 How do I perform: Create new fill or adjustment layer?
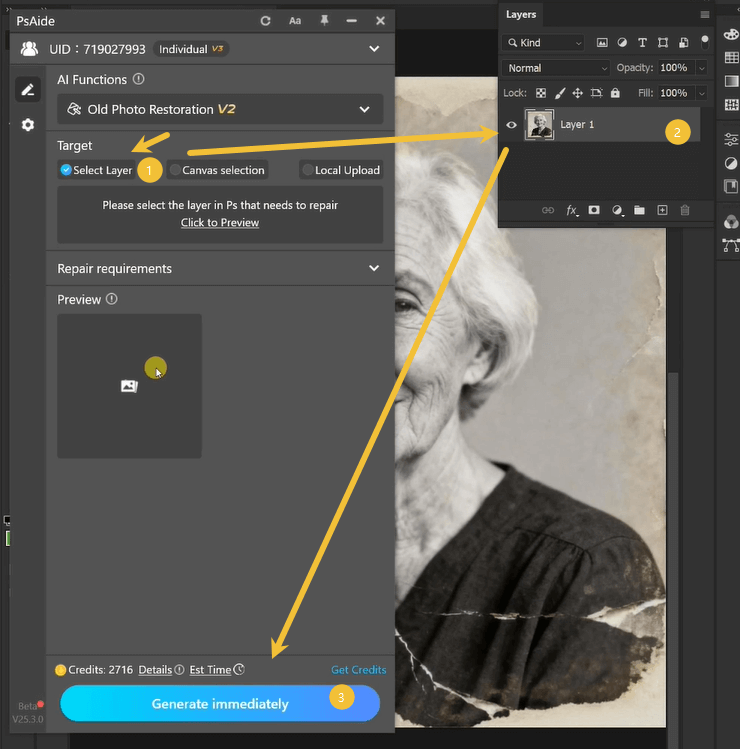tap(617, 210)
